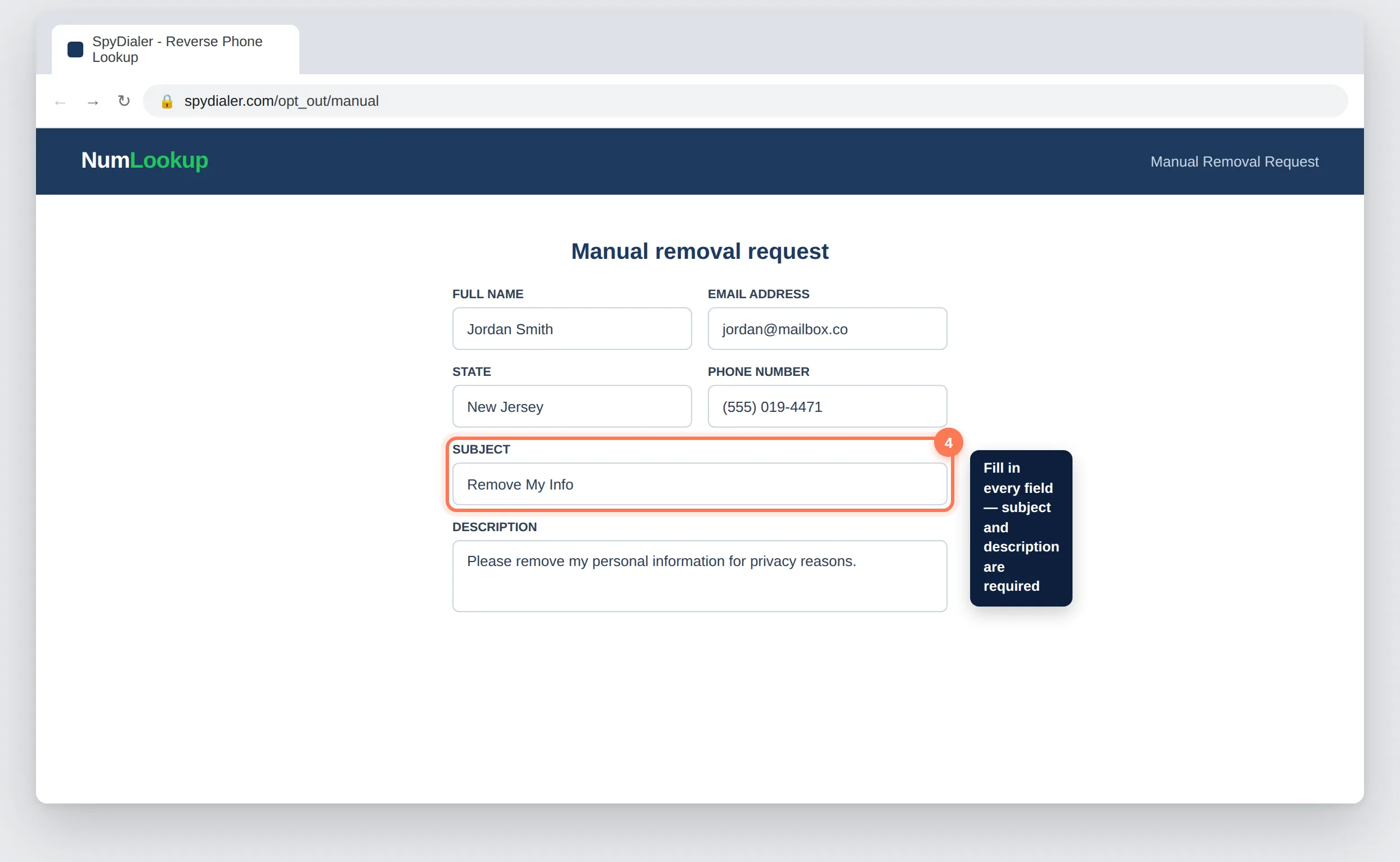Open Manual Removal Request header link
This screenshot has height=862, width=1400.
pyautogui.click(x=1234, y=161)
